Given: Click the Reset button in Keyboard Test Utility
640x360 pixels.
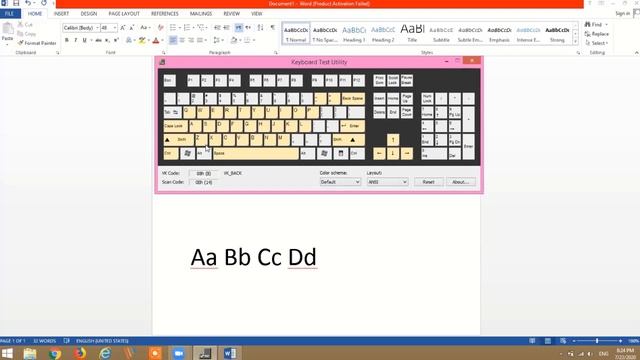Looking at the screenshot, I should click(x=429, y=182).
